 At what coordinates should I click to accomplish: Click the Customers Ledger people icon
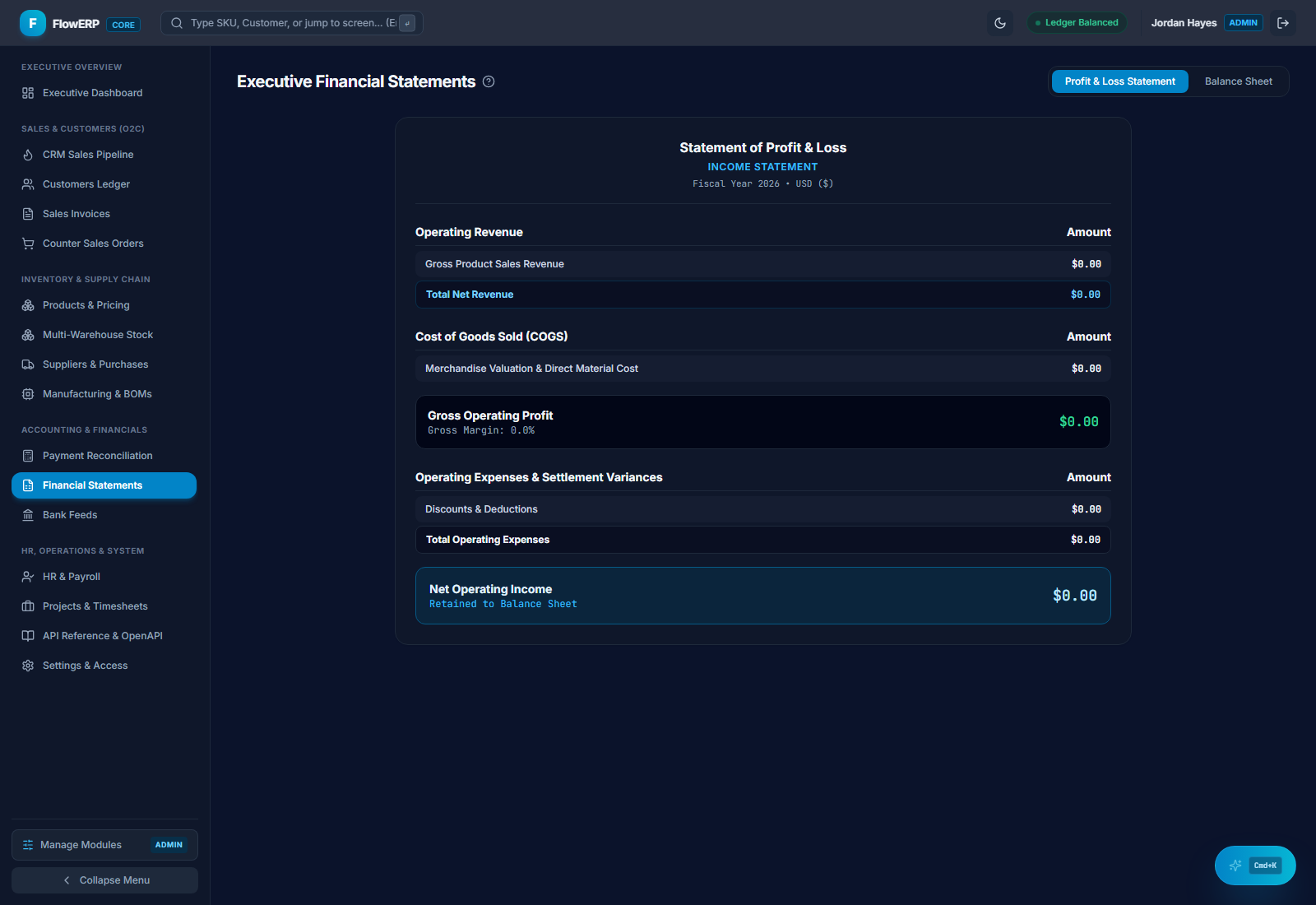(28, 184)
